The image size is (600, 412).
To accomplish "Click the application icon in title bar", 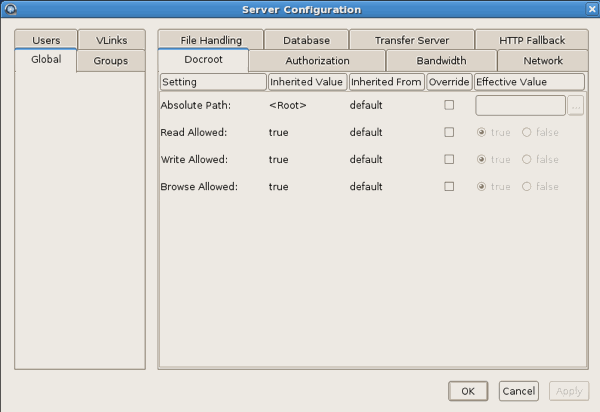I will (x=11, y=9).
